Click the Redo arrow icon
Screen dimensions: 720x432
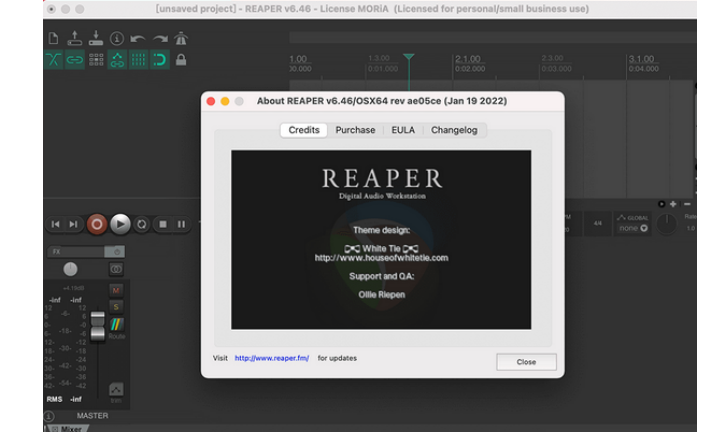tap(160, 39)
